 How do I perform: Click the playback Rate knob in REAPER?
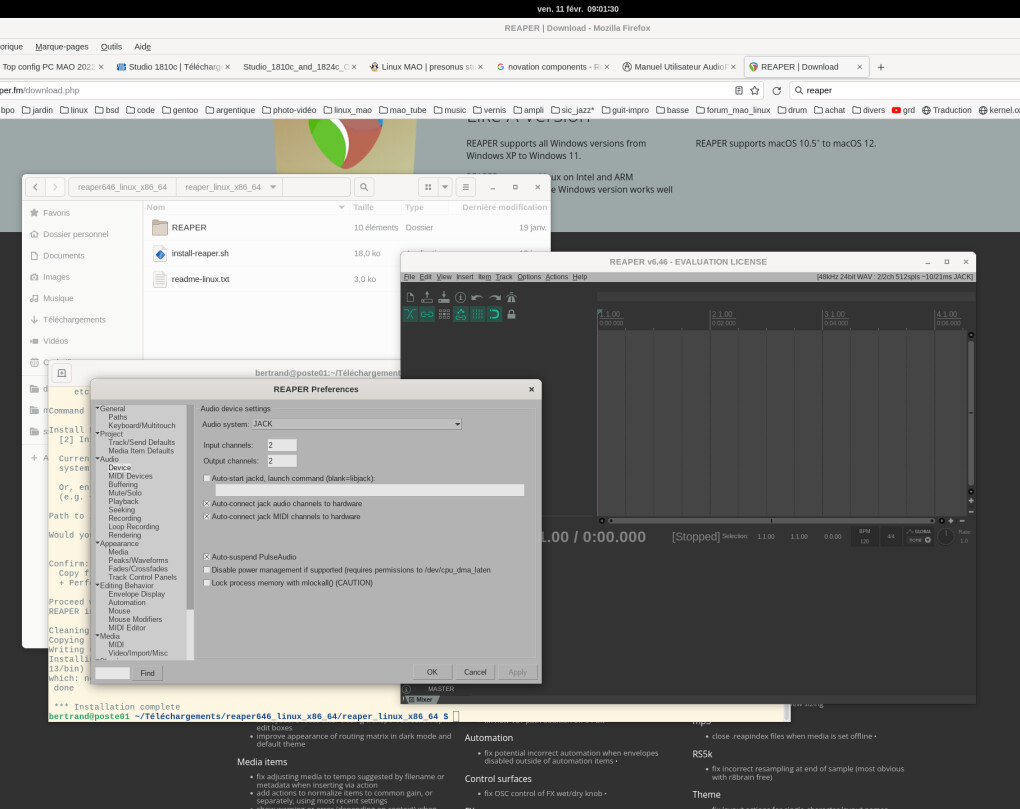(945, 537)
